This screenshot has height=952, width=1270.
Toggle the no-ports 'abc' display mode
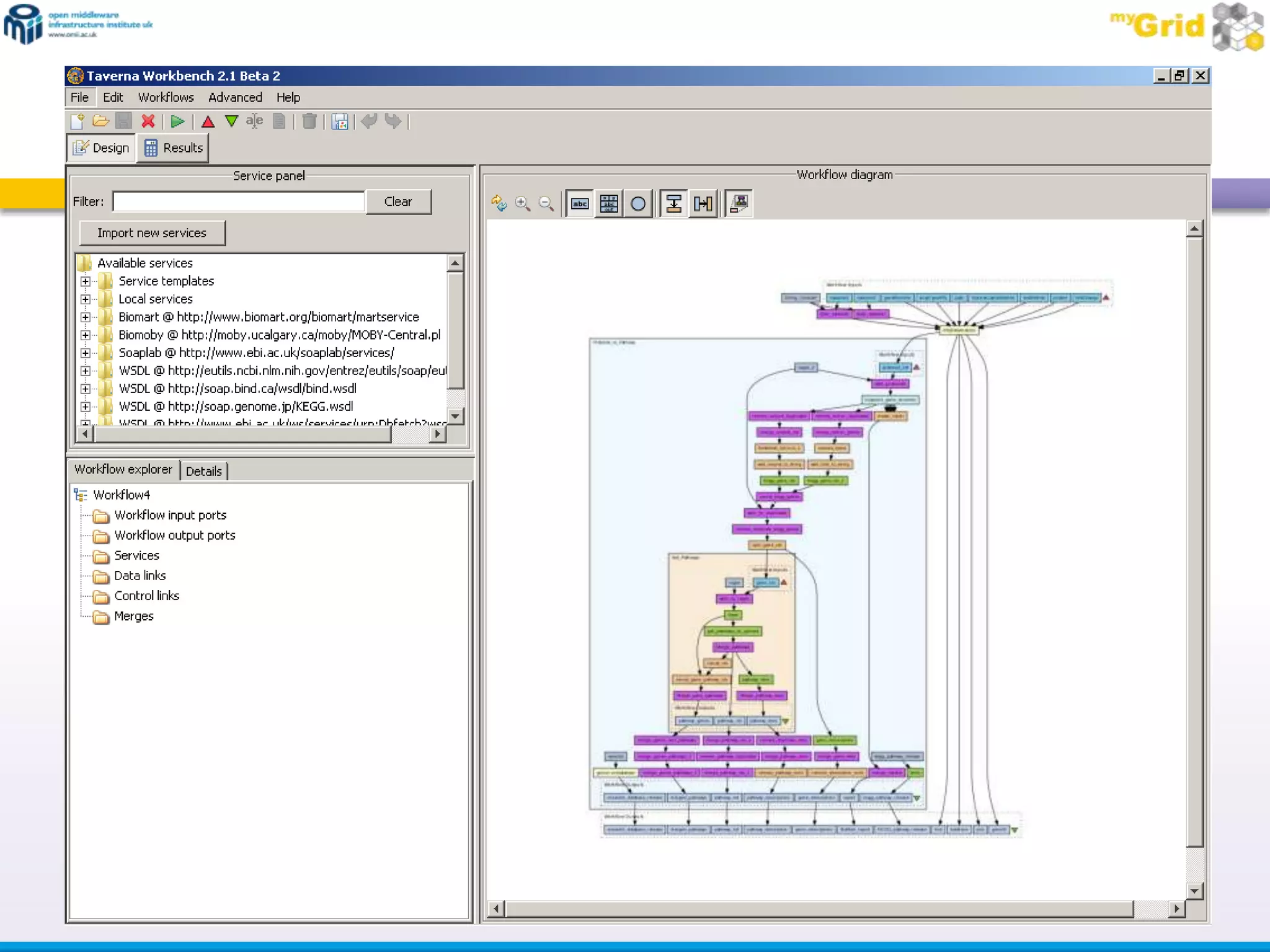pyautogui.click(x=580, y=203)
